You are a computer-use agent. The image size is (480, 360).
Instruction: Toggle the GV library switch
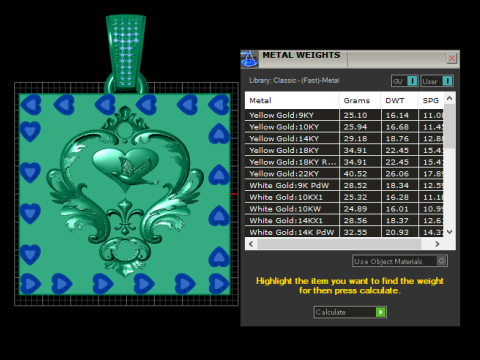pos(405,81)
